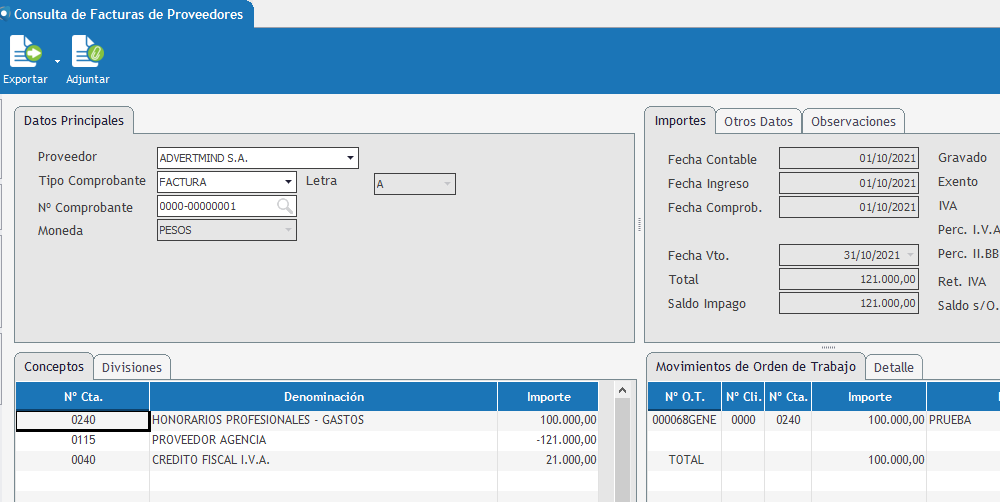This screenshot has height=502, width=1000.
Task: Click the Importe header in Conceptos grid
Action: coord(548,397)
